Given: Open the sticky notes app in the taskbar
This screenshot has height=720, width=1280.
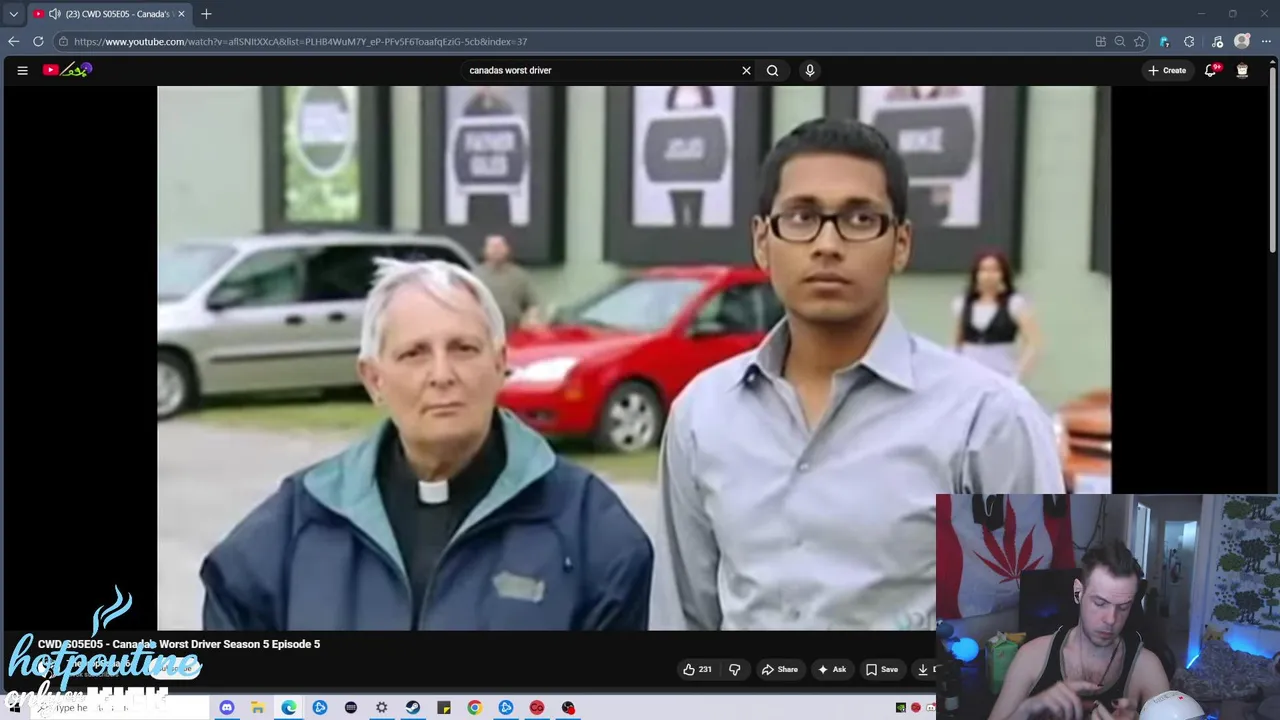Looking at the screenshot, I should 444,708.
